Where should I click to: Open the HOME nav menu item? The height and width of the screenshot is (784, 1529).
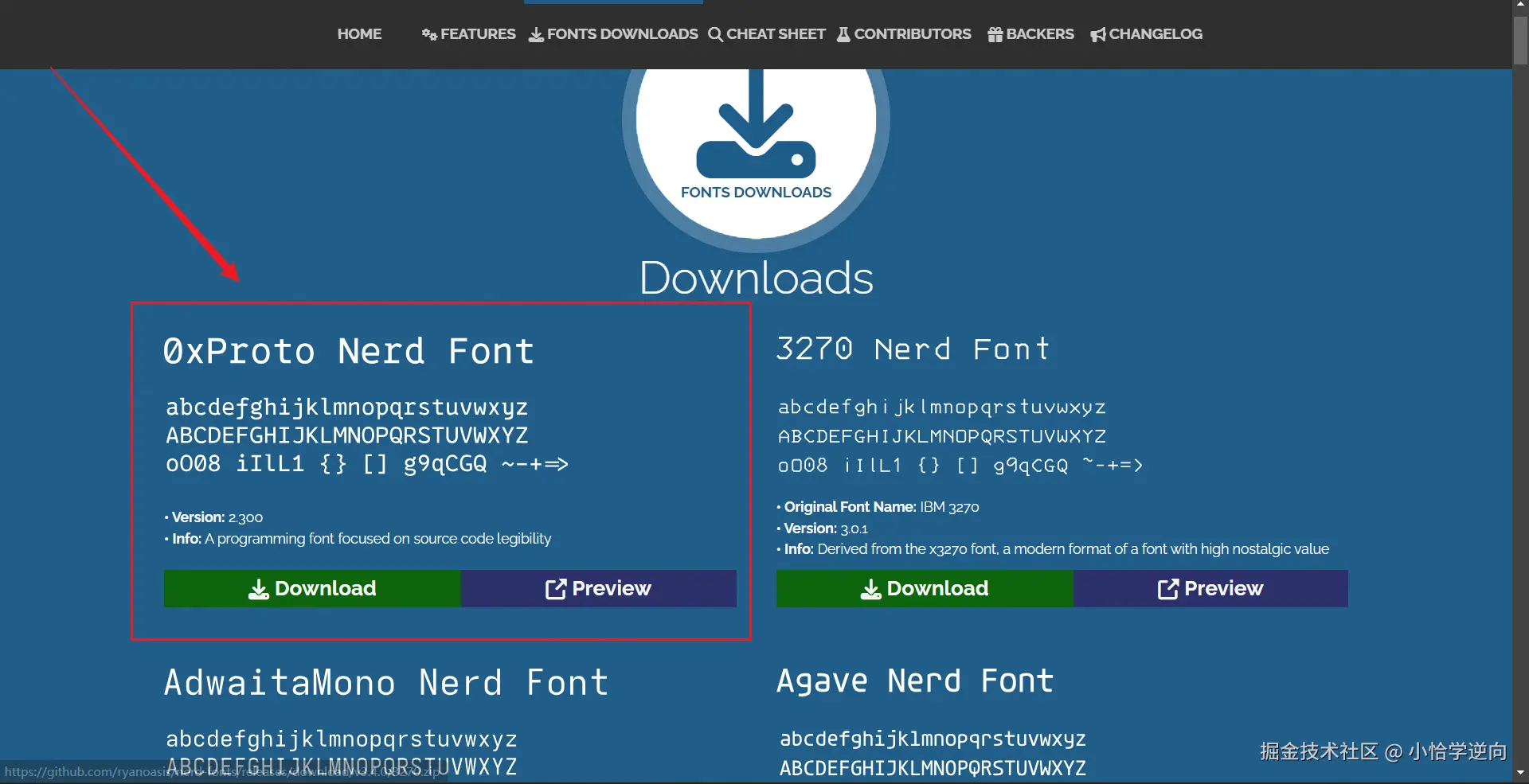coord(359,34)
